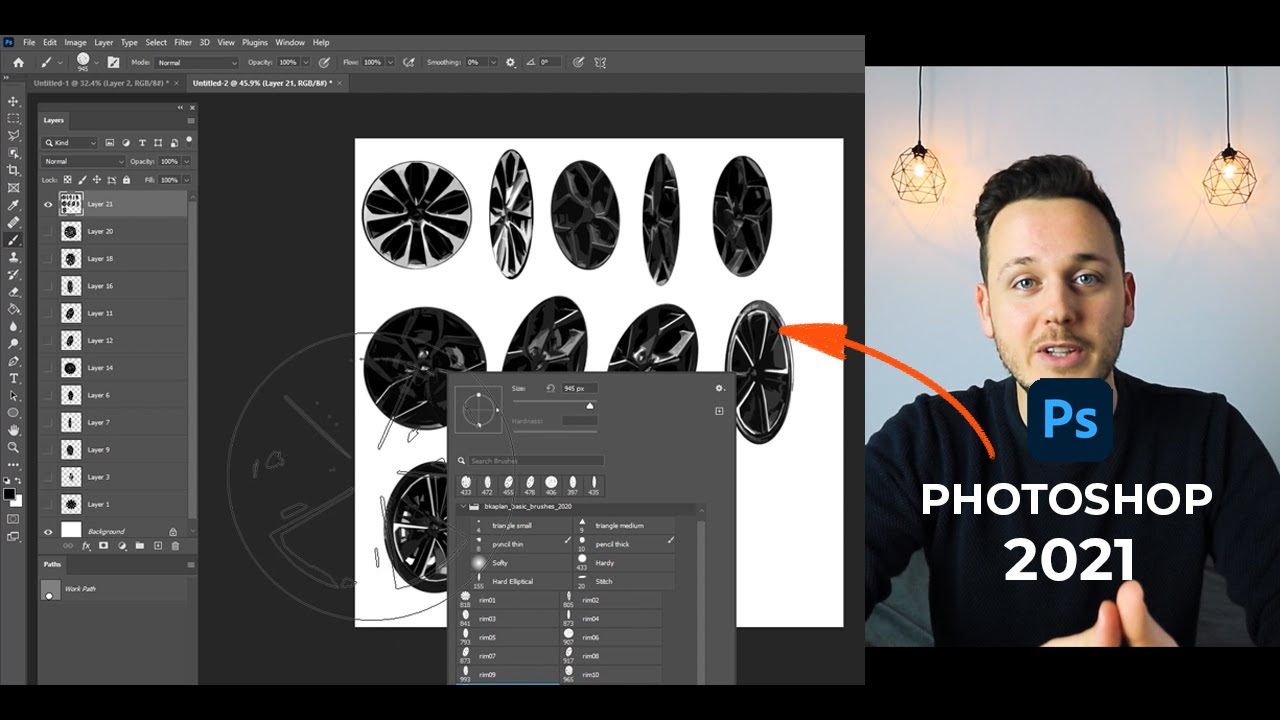Show Layer 20 visibility box
The image size is (1280, 720).
click(x=47, y=231)
